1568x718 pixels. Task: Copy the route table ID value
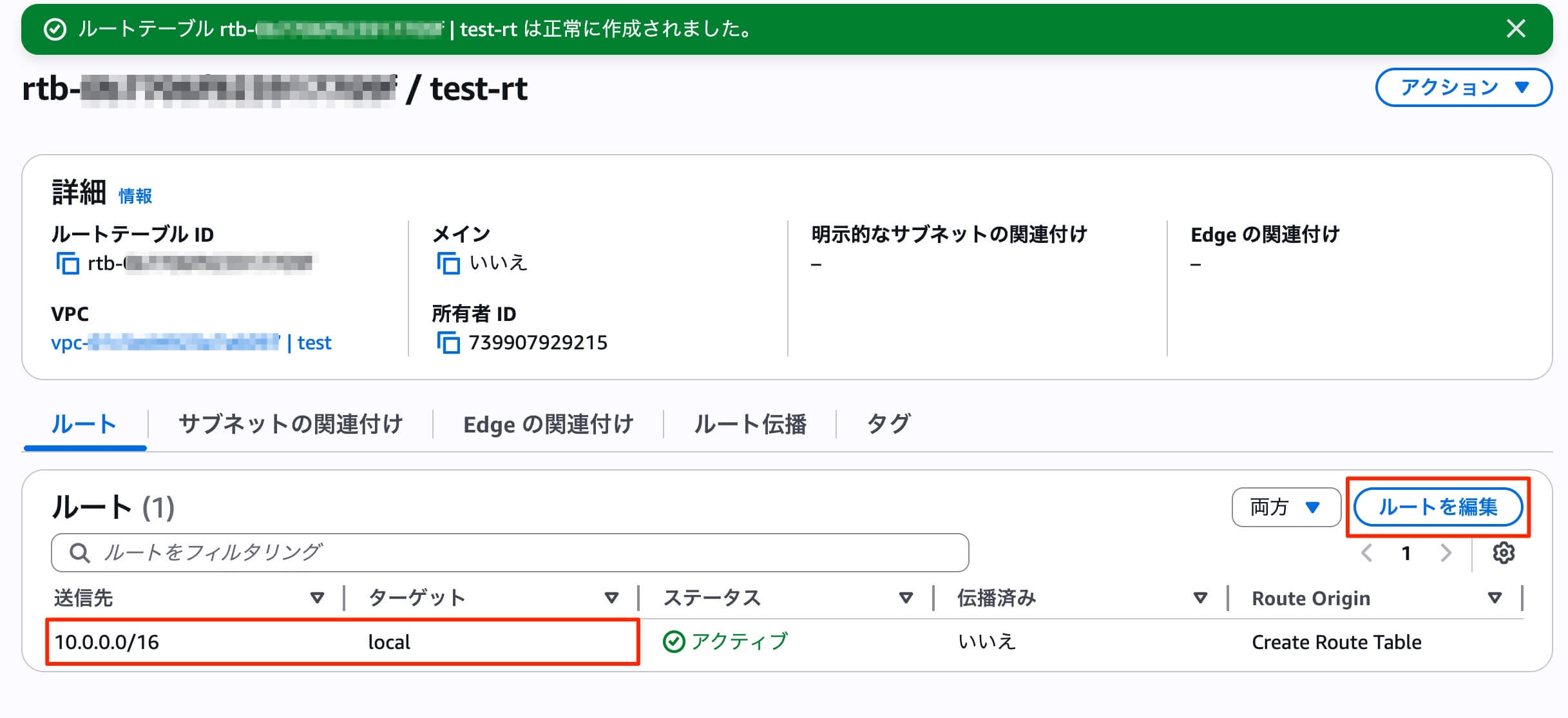pos(67,263)
